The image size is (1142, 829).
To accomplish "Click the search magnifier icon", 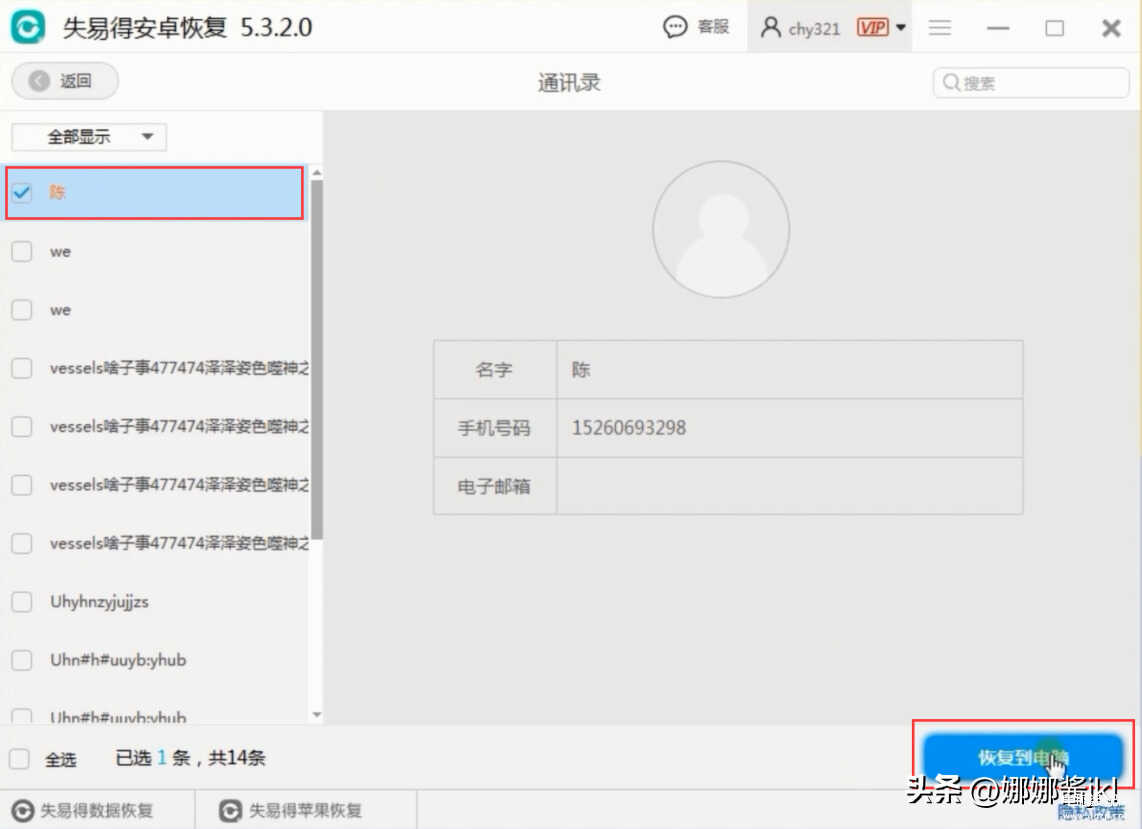I will tap(950, 82).
